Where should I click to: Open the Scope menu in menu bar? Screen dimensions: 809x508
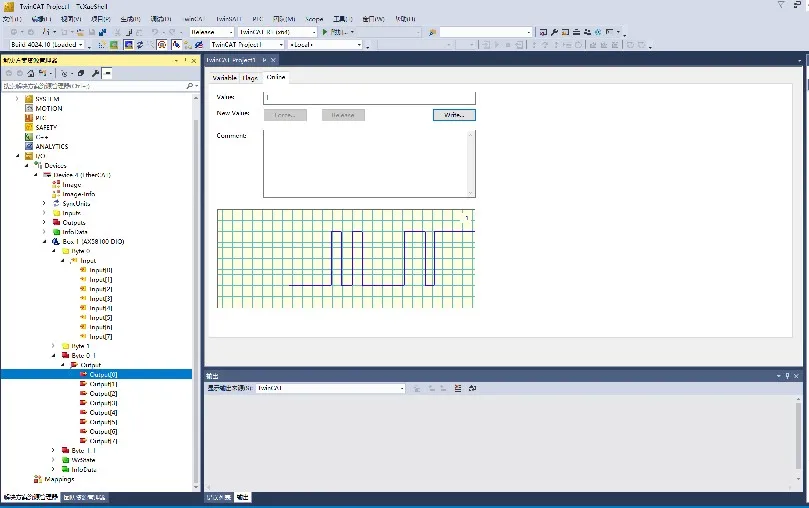point(314,19)
